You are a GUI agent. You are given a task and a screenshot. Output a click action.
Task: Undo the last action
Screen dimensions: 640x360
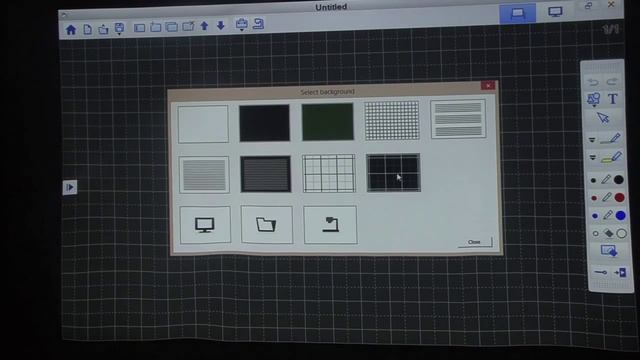pyautogui.click(x=593, y=82)
